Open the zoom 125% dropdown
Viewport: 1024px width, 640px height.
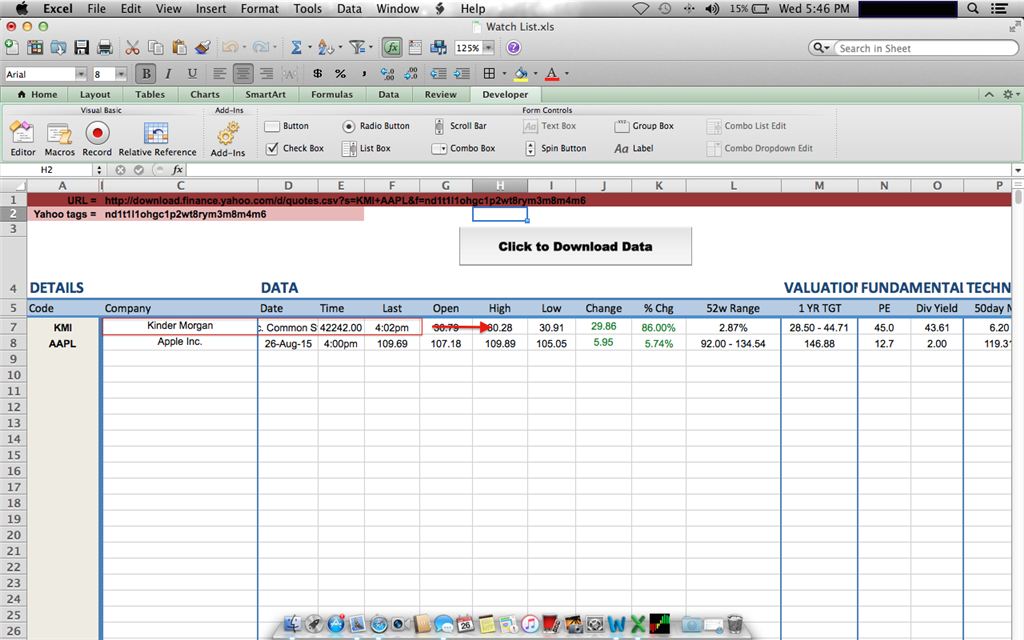488,48
